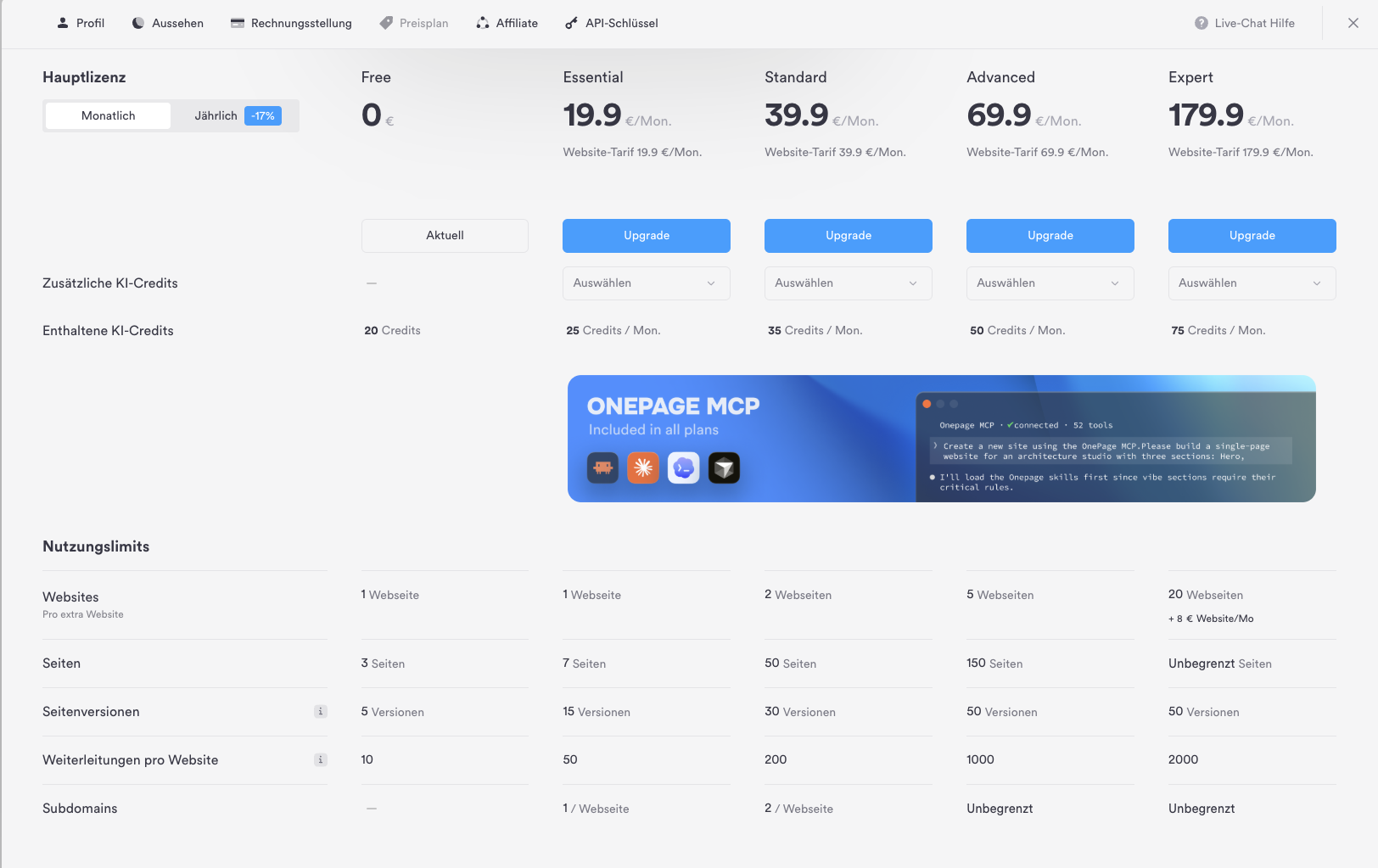Click the '20 Webseiten' Expert value
Image resolution: width=1378 pixels, height=868 pixels.
click(x=1206, y=595)
